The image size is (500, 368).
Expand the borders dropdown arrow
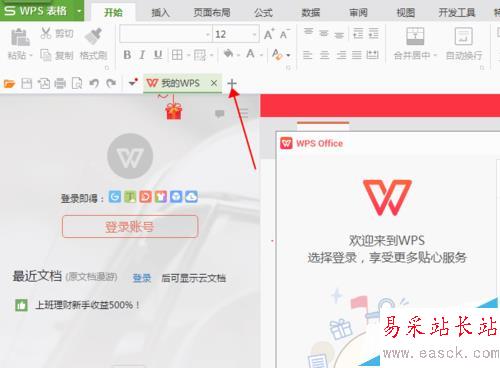pyautogui.click(x=188, y=55)
